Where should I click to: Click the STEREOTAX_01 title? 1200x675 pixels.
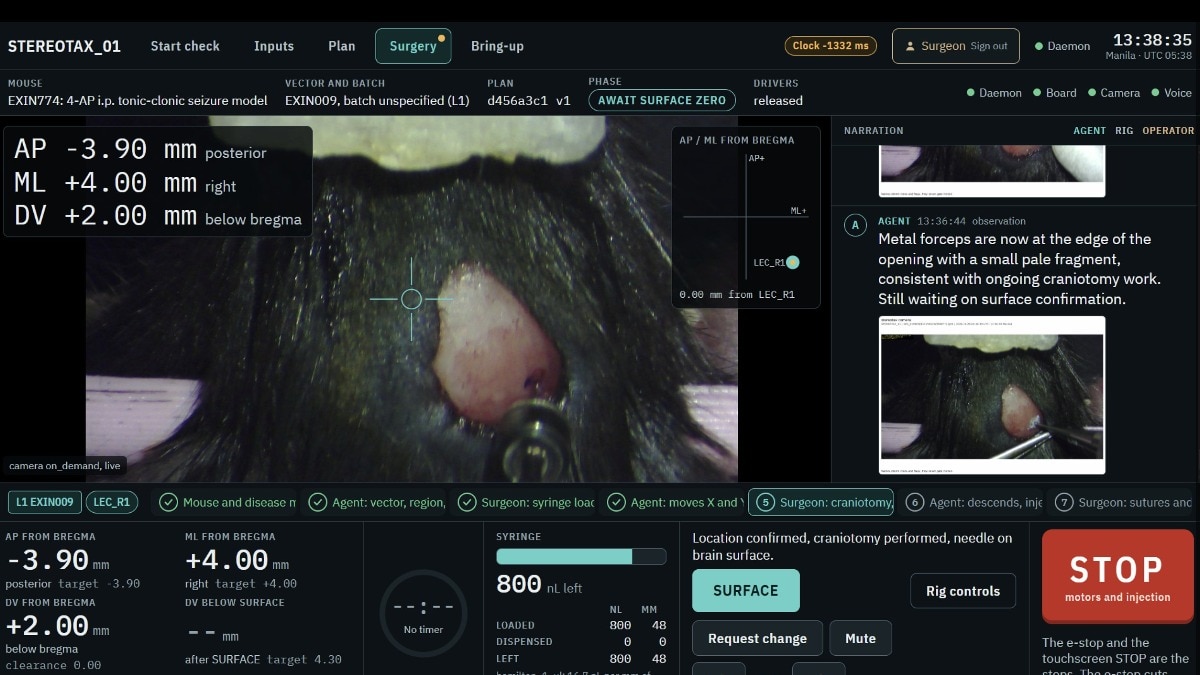point(64,46)
